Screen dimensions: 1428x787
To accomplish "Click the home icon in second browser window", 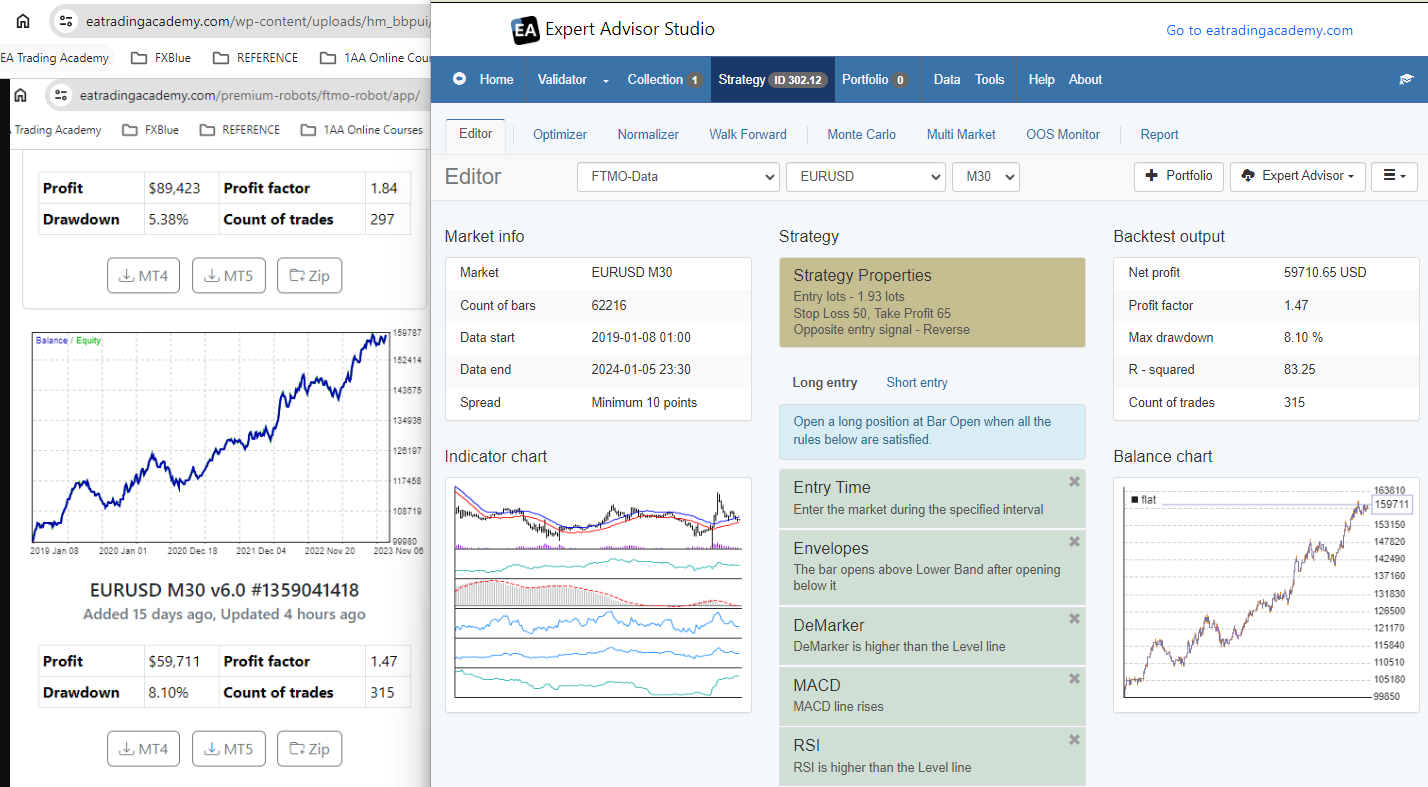I will (21, 95).
